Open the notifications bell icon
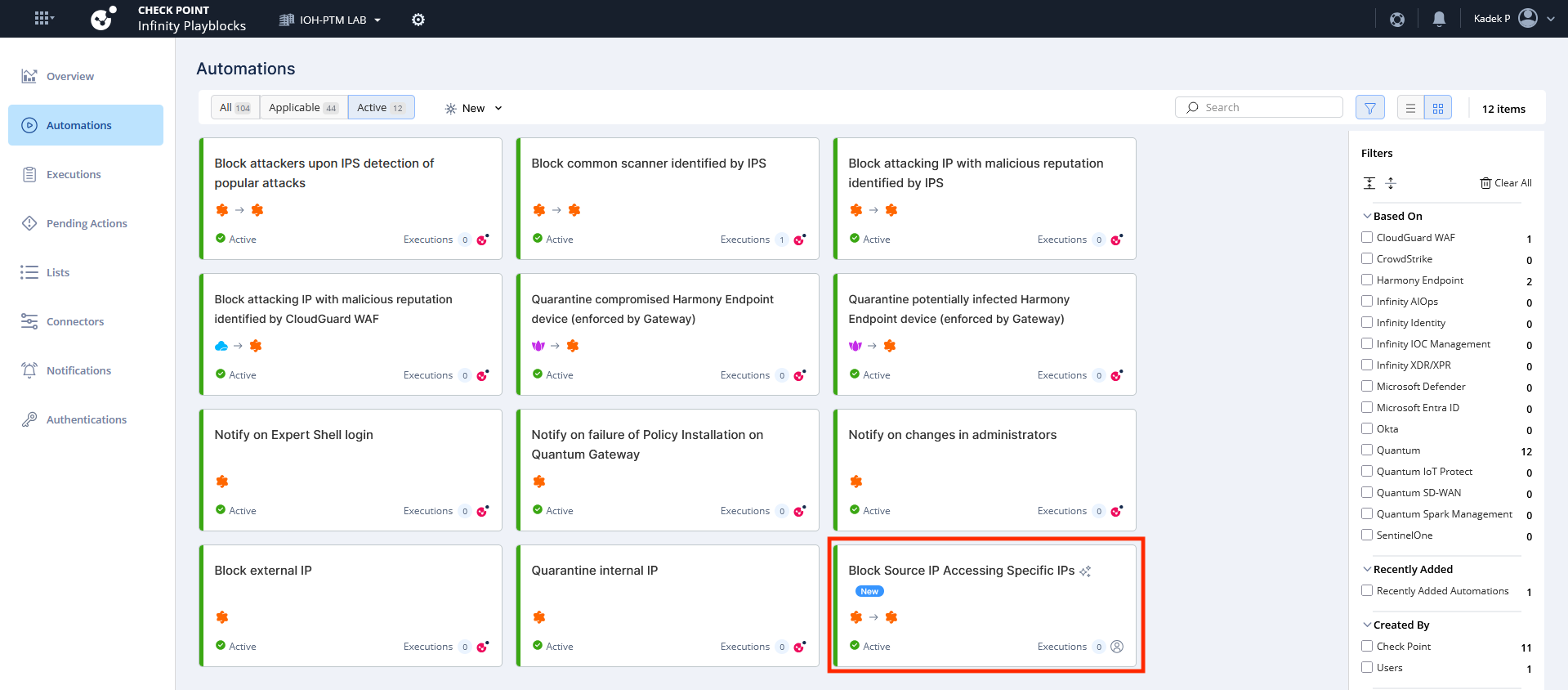Screen dimensions: 1568x690 coord(1439,19)
